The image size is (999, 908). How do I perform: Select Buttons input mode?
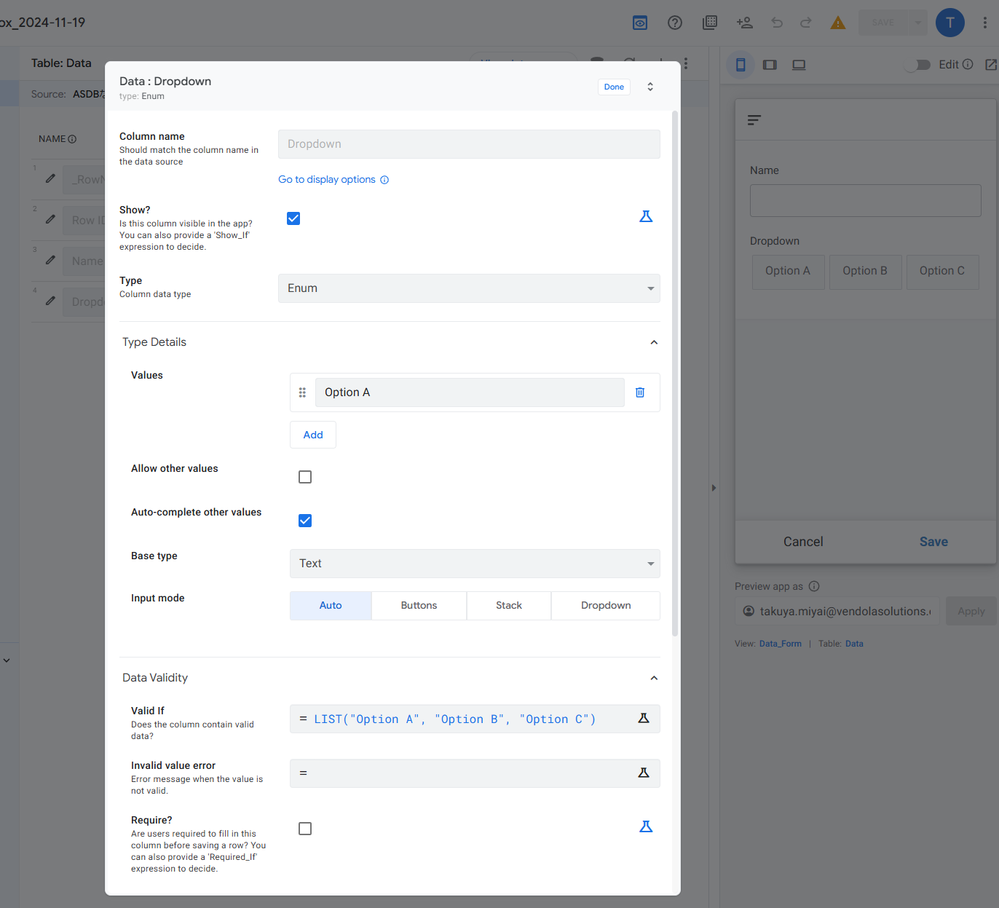pos(419,605)
